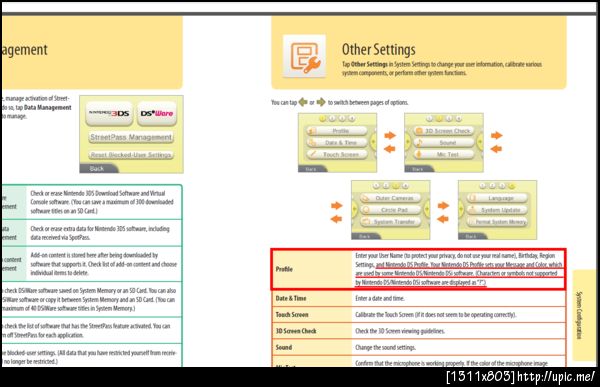Tap the Mic Test option with microphone icon

click(443, 155)
